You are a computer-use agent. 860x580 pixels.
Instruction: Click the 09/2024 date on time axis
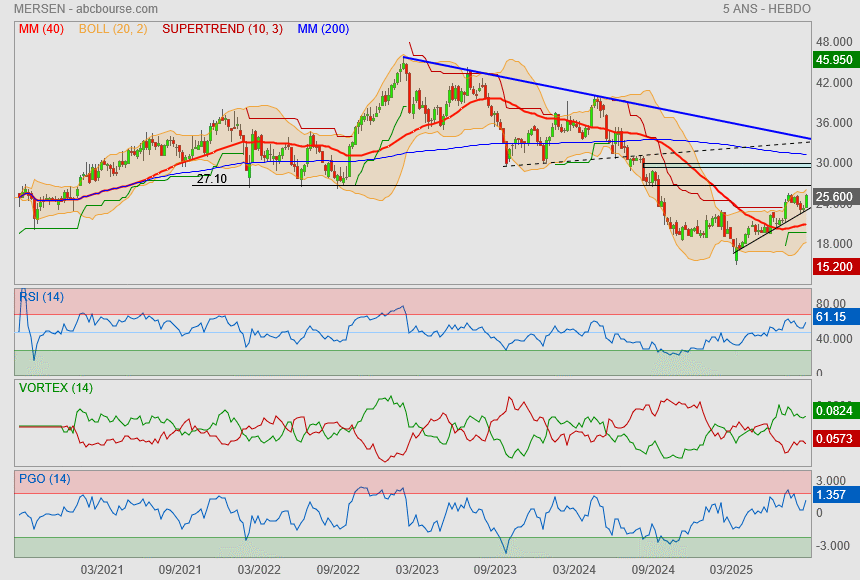pyautogui.click(x=653, y=569)
